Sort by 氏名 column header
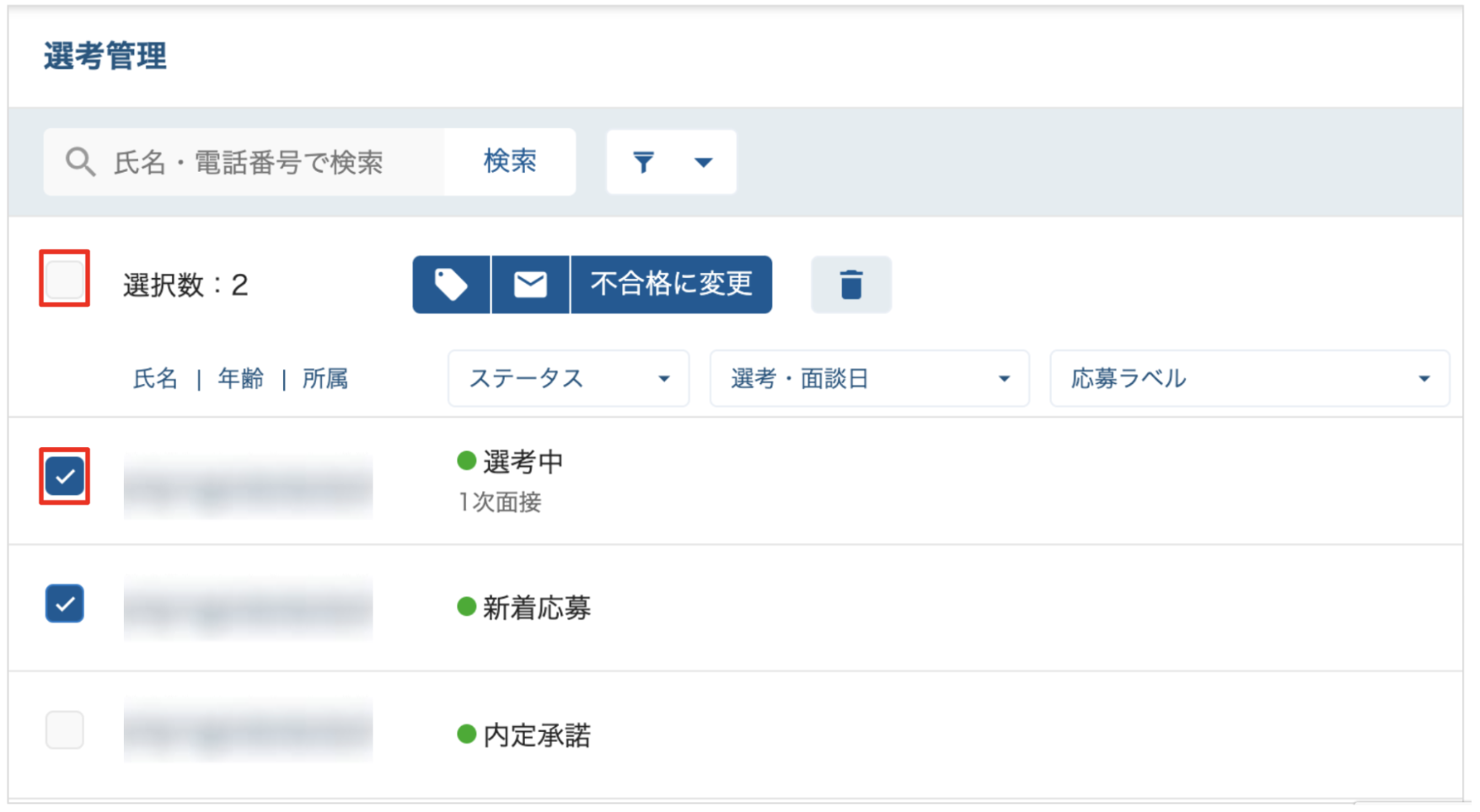The height and width of the screenshot is (812, 1480). (x=156, y=379)
